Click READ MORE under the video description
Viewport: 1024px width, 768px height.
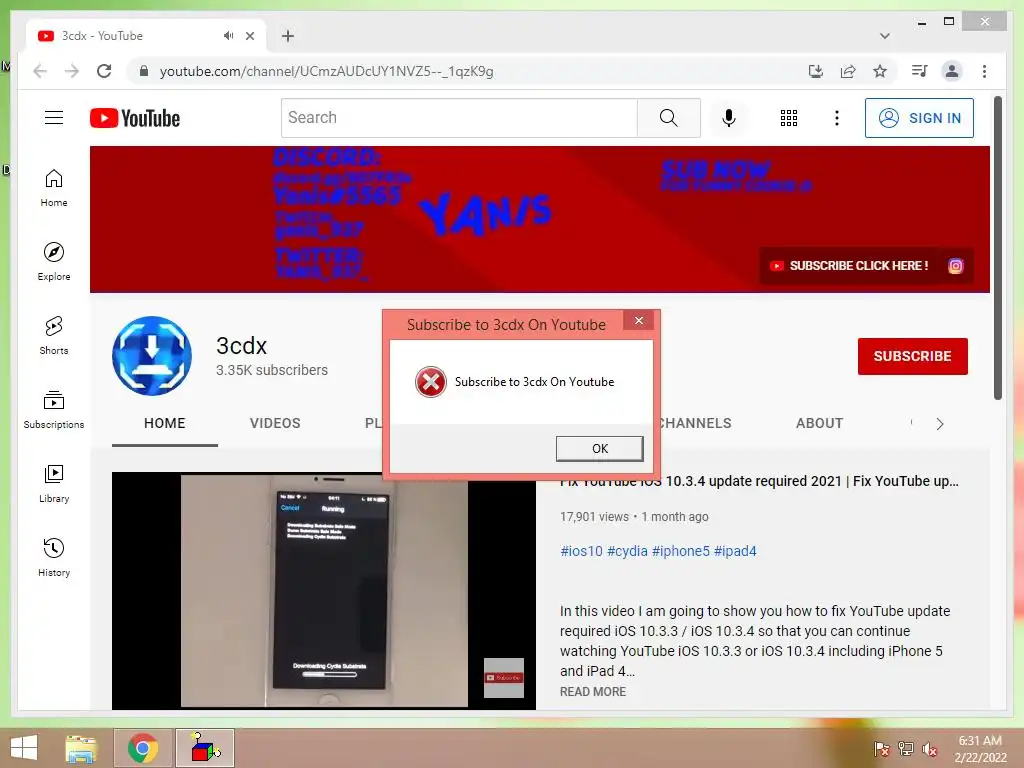tap(592, 692)
